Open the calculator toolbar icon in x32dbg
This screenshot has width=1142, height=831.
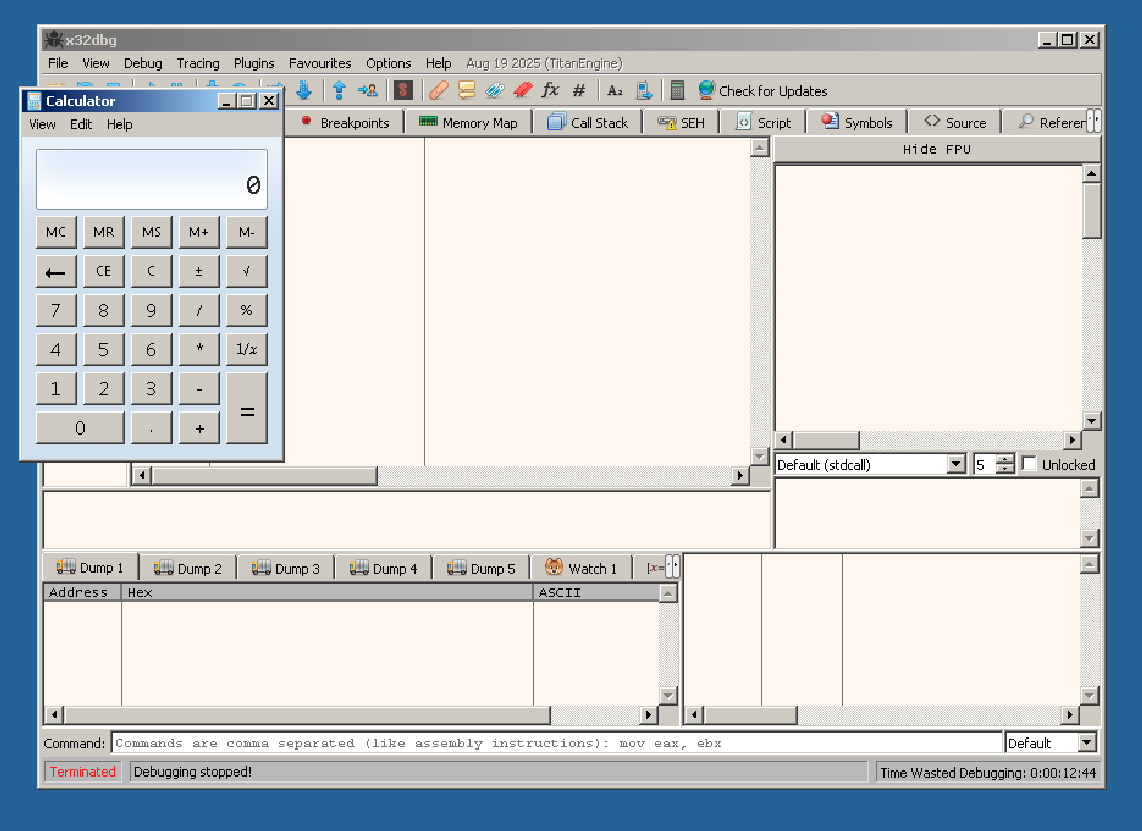tap(677, 90)
